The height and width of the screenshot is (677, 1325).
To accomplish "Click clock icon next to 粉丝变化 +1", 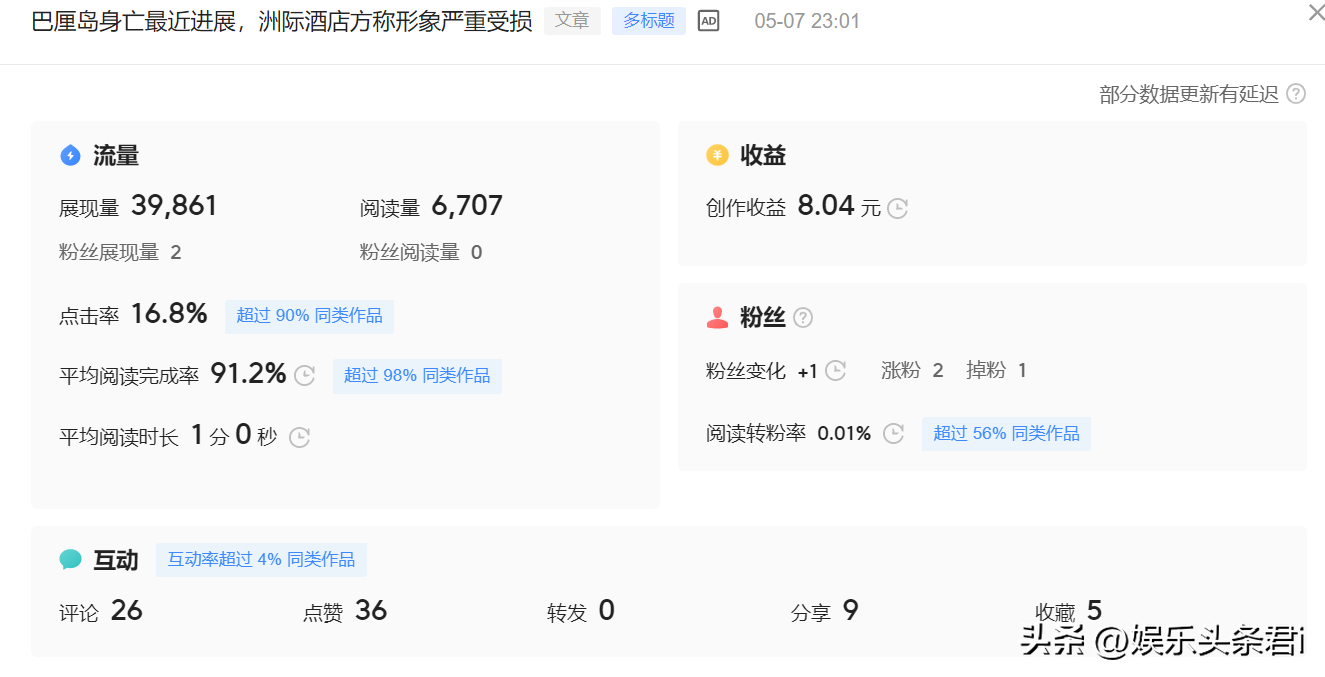I will (x=836, y=371).
